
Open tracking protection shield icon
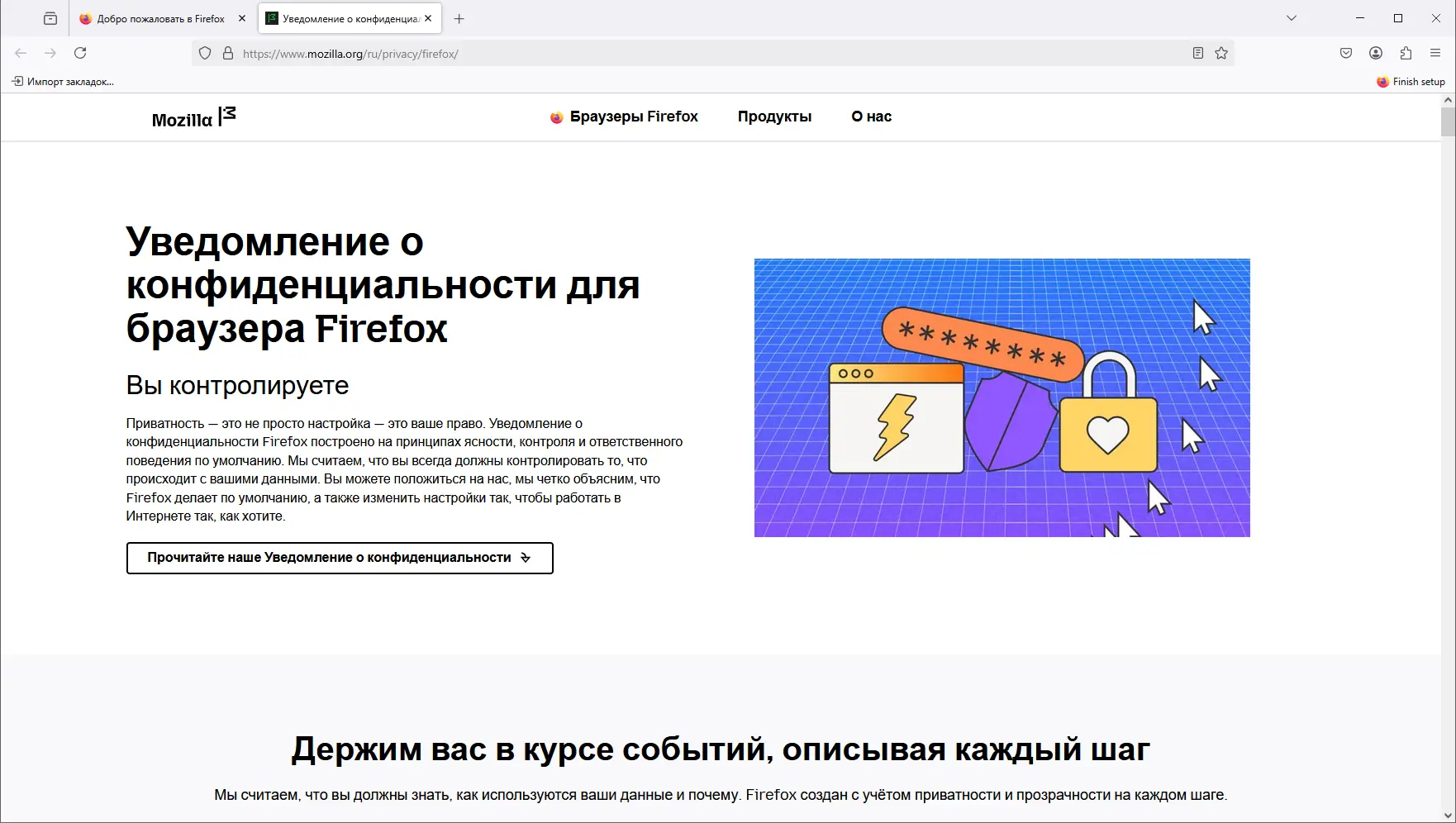205,54
